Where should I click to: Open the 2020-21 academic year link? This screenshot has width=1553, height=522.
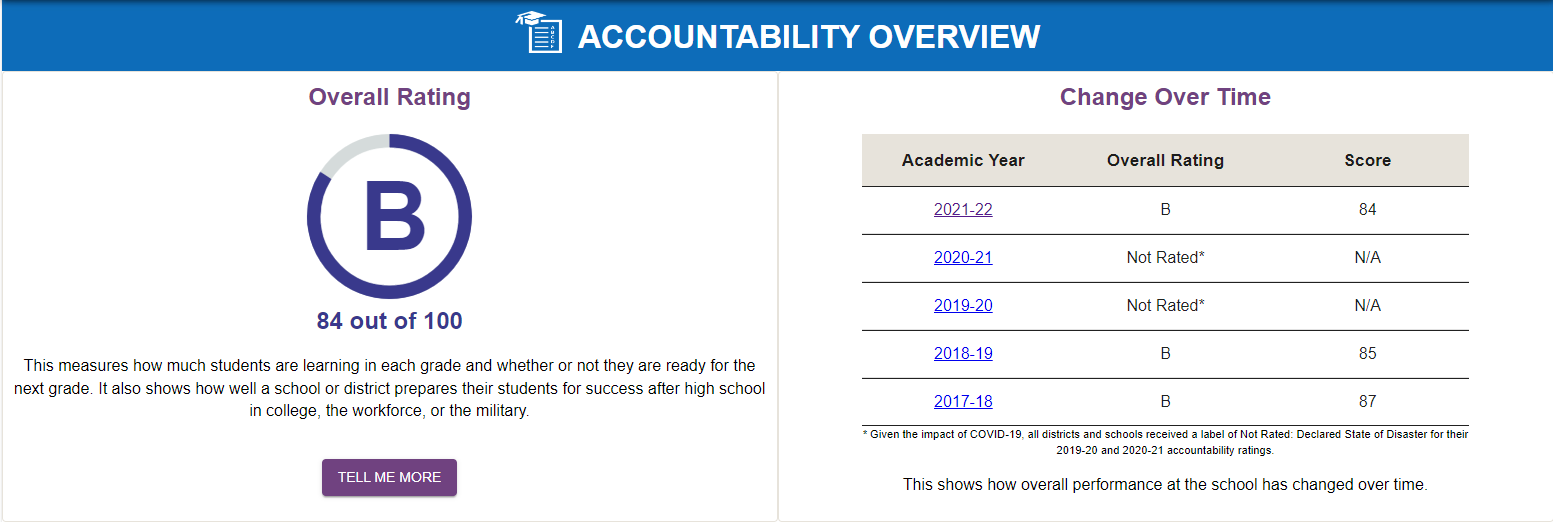tap(963, 258)
